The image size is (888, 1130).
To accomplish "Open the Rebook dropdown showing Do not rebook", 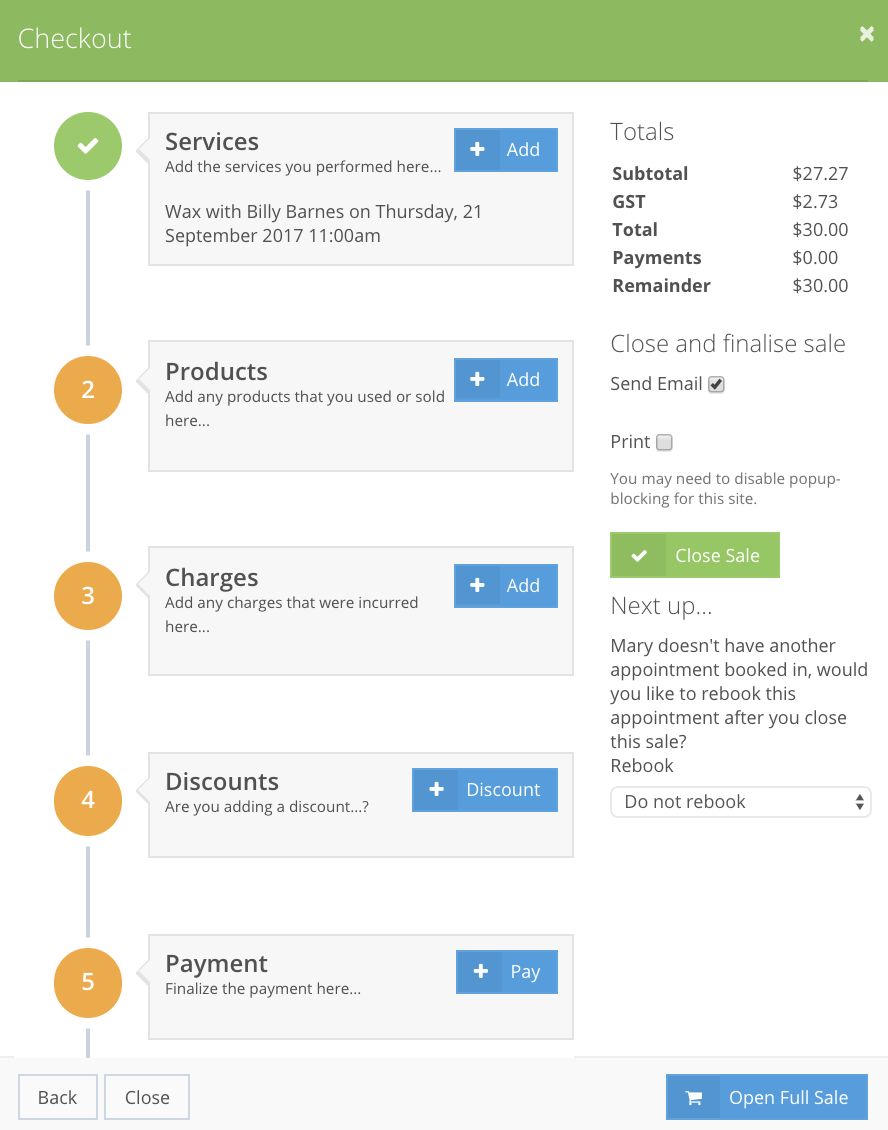I will [740, 802].
